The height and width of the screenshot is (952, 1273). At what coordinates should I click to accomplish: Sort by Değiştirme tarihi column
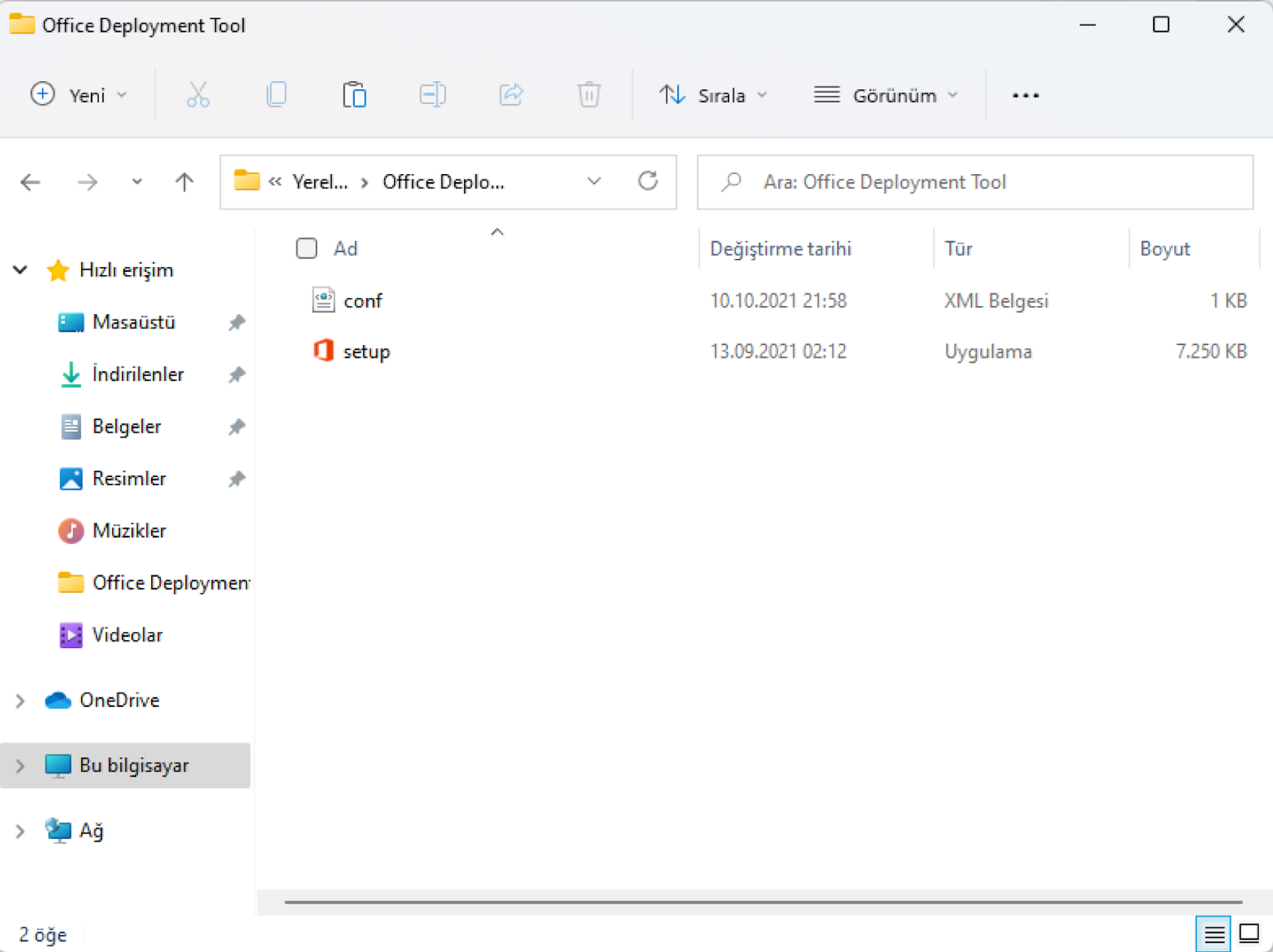pos(781,248)
